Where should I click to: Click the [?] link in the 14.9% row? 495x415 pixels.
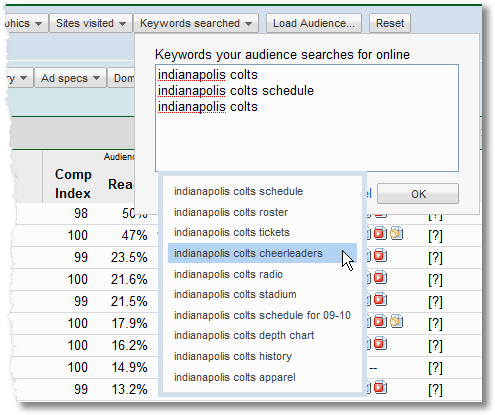435,368
